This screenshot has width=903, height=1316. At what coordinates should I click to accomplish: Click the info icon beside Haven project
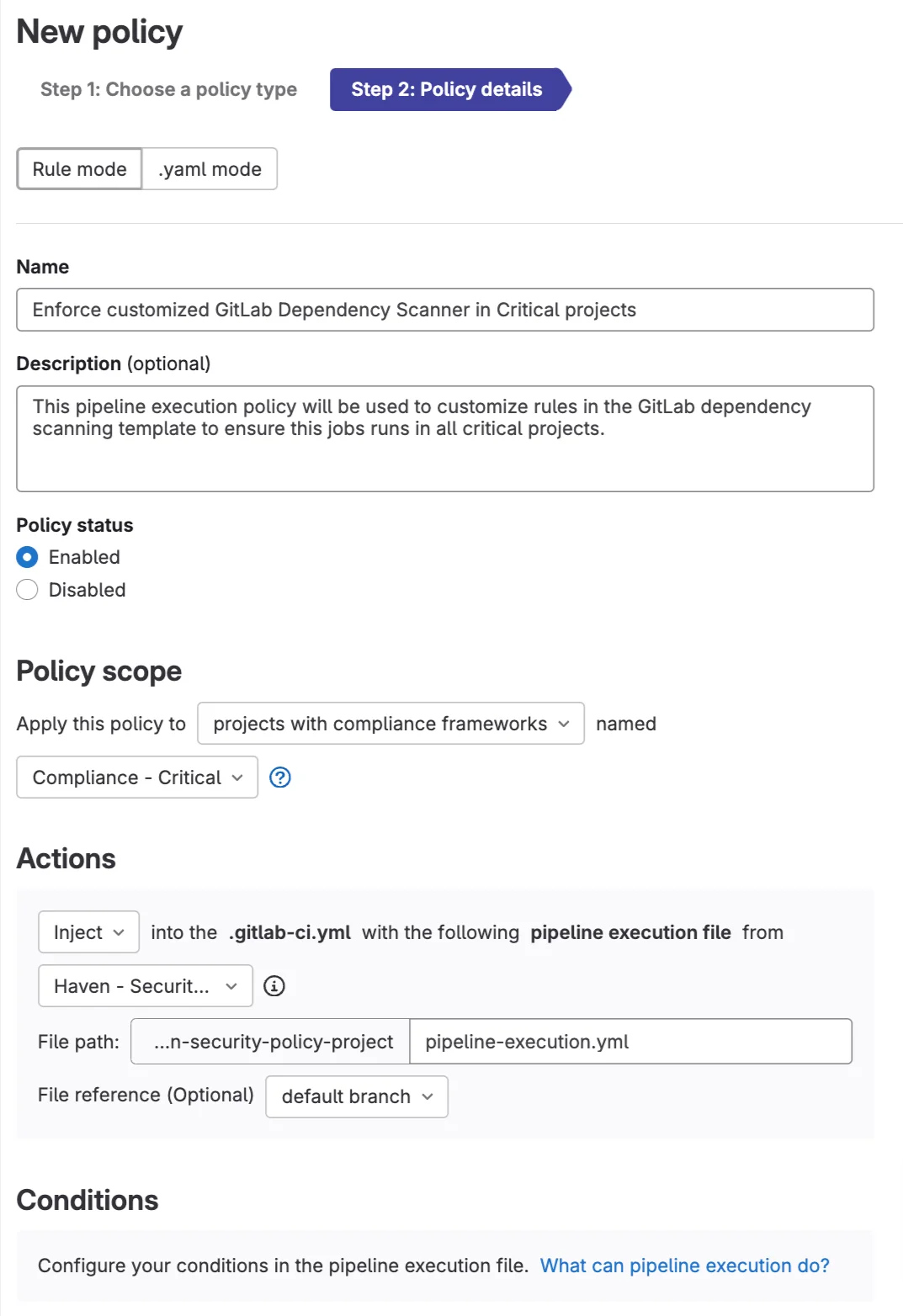coord(274,986)
